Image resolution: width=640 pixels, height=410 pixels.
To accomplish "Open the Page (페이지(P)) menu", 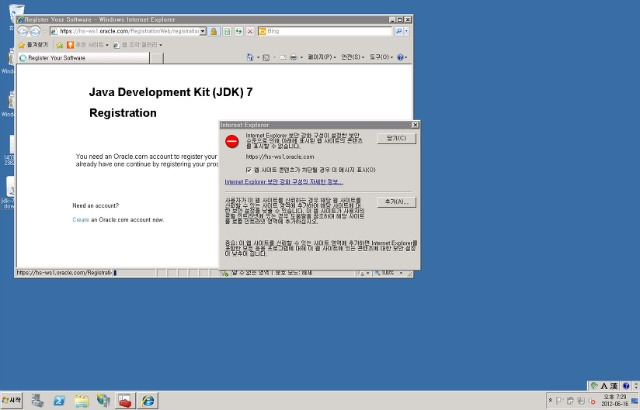I will (x=322, y=57).
